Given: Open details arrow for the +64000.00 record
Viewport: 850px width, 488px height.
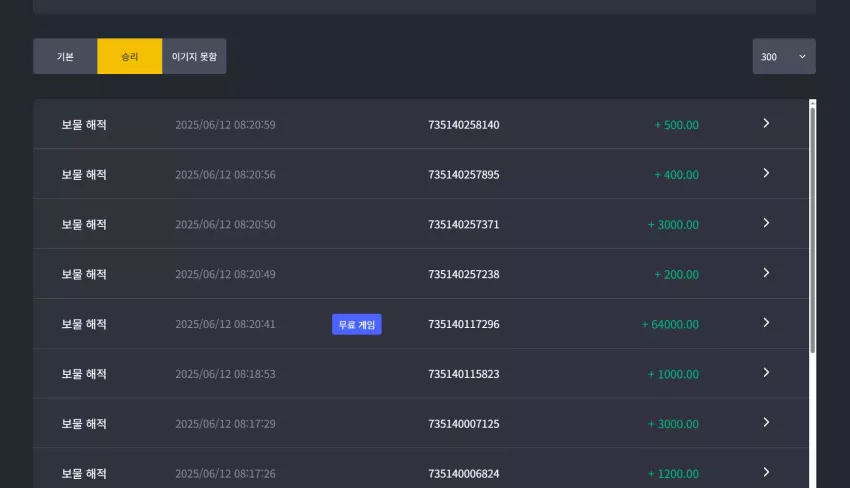Looking at the screenshot, I should tap(766, 323).
